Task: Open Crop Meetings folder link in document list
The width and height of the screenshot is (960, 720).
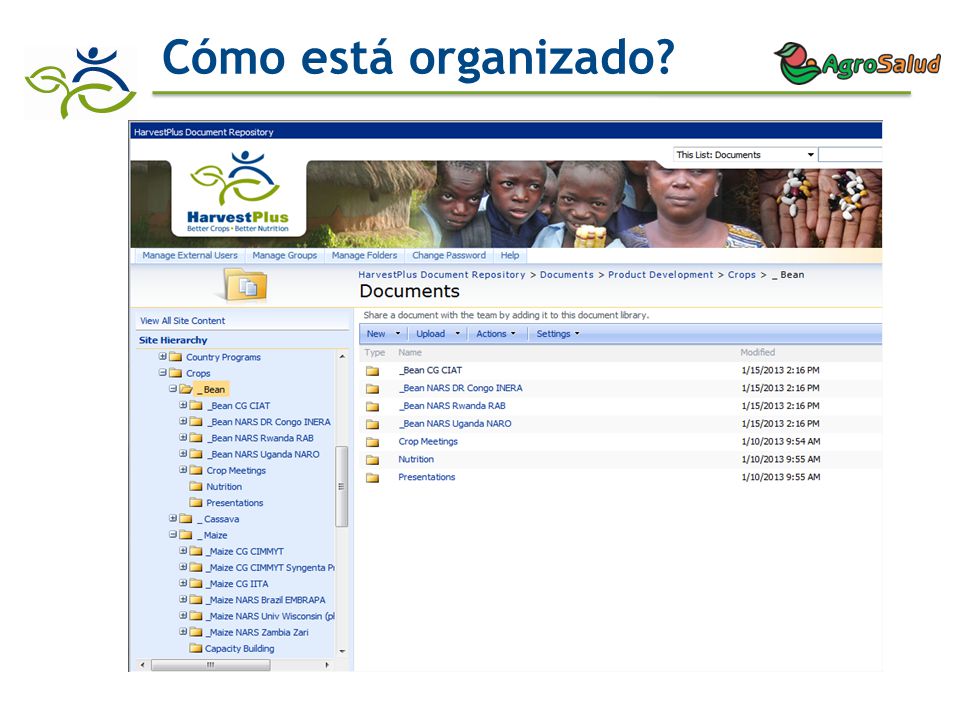Action: click(x=428, y=441)
